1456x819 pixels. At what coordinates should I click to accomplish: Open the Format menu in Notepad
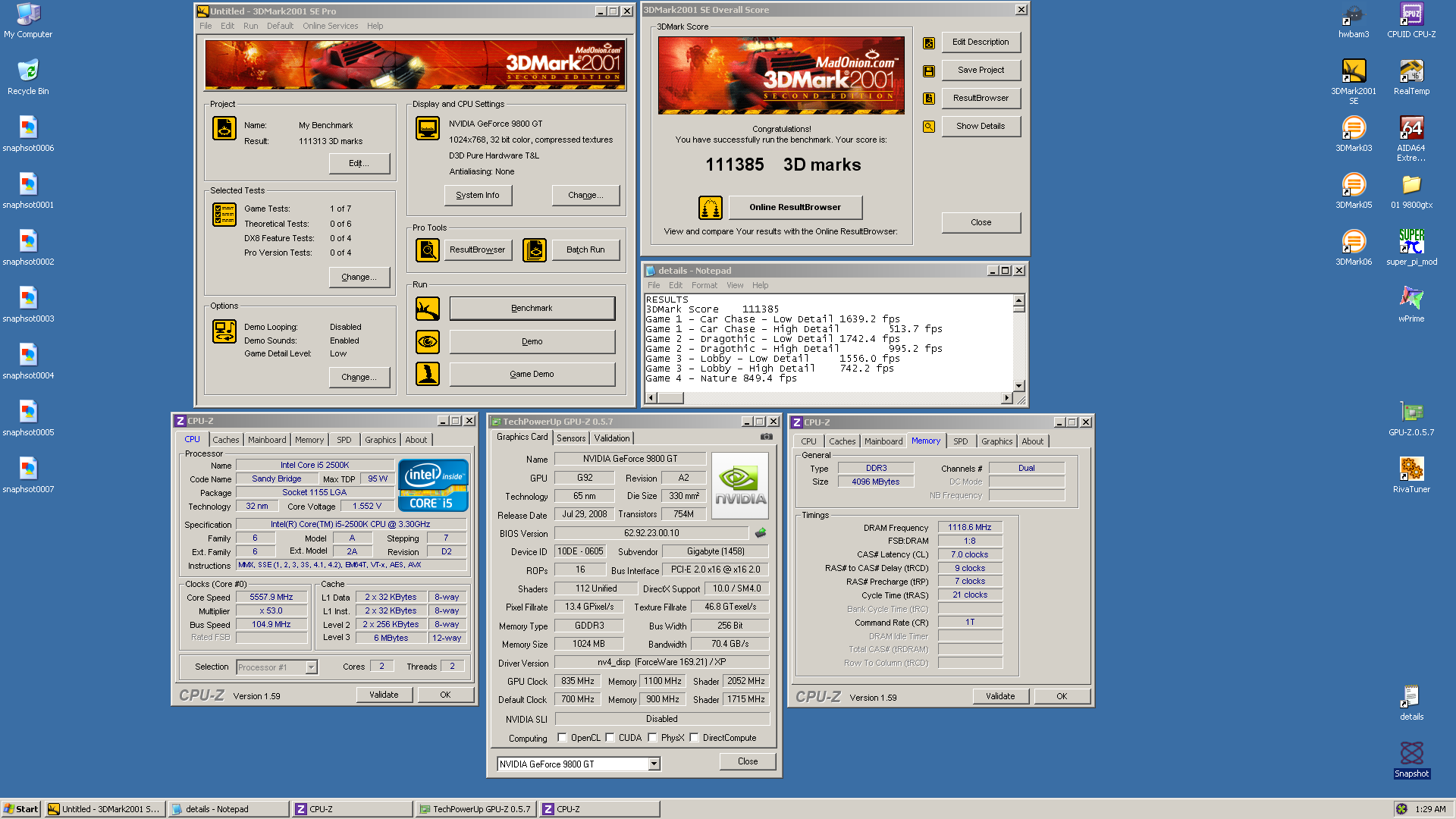(x=704, y=286)
